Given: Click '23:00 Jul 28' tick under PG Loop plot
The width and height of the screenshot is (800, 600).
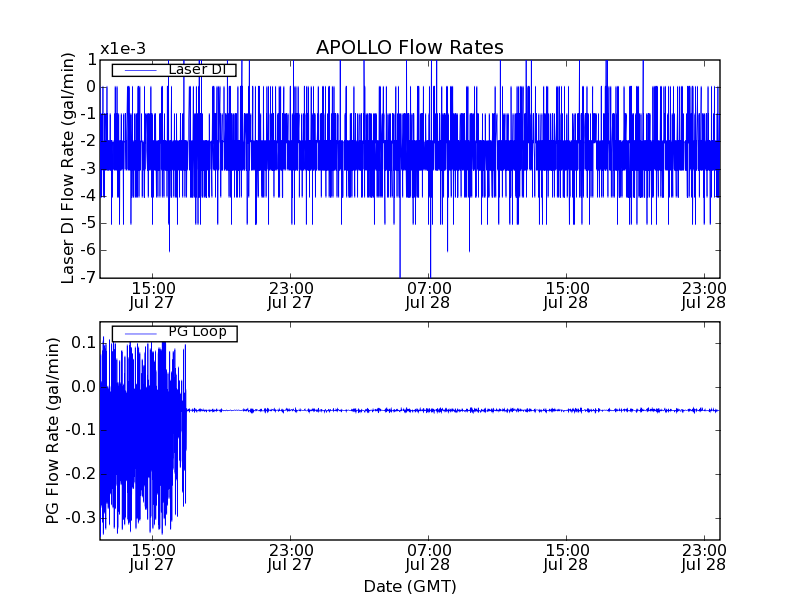Looking at the screenshot, I should 704,558.
